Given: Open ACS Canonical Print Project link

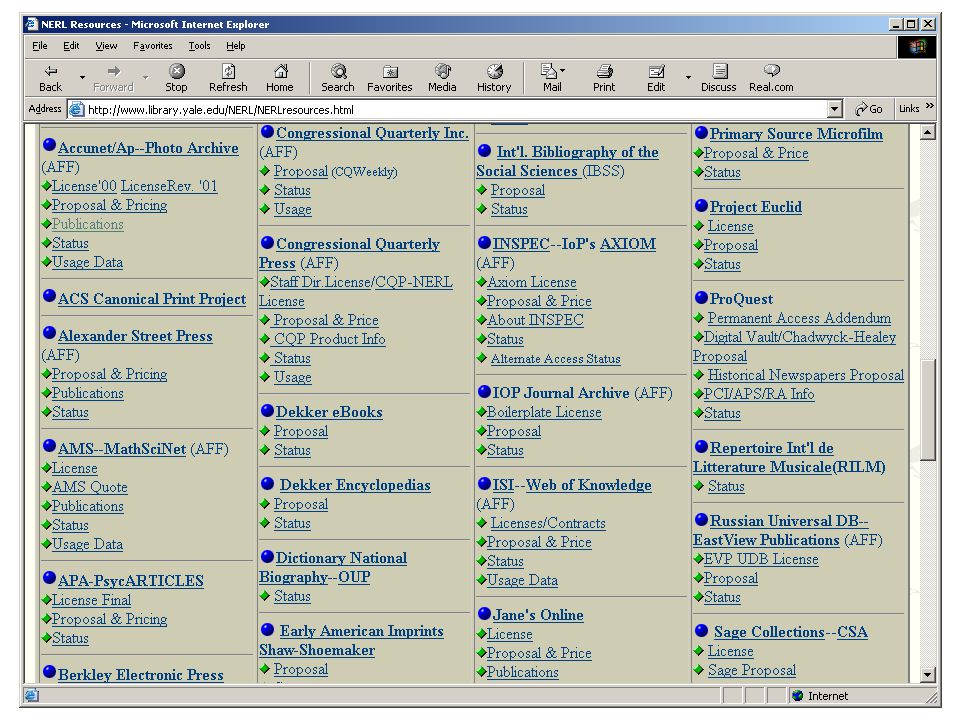Looking at the screenshot, I should coord(152,299).
